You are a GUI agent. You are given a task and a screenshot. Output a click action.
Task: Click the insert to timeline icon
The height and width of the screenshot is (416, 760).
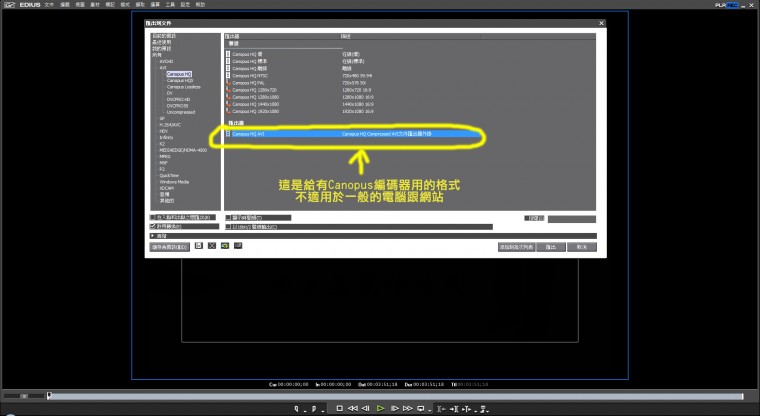pyautogui.click(x=441, y=409)
